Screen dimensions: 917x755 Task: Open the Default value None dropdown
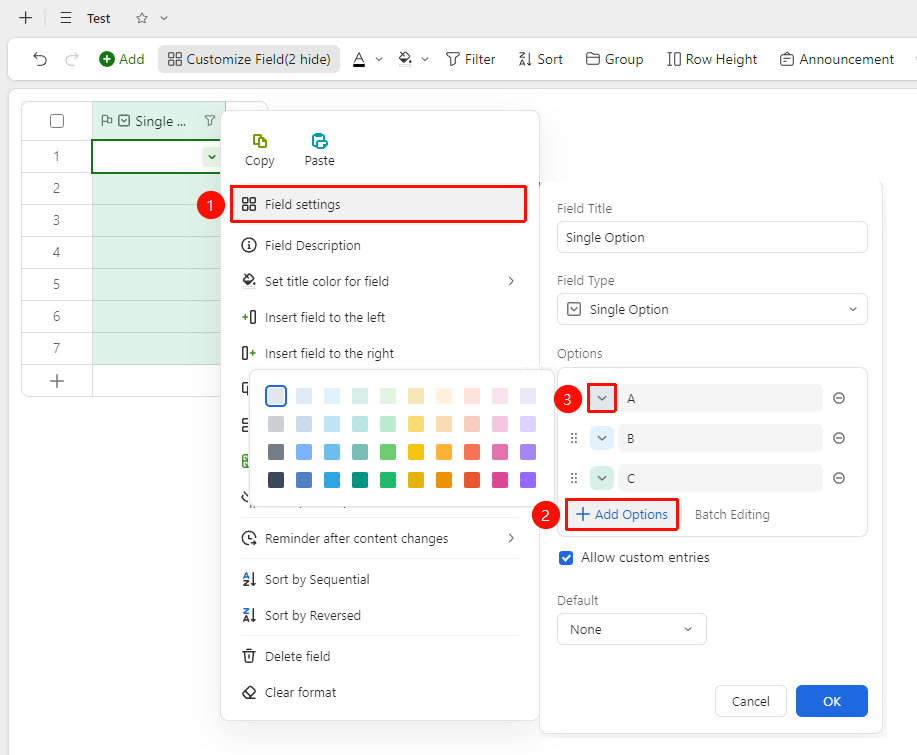click(632, 629)
